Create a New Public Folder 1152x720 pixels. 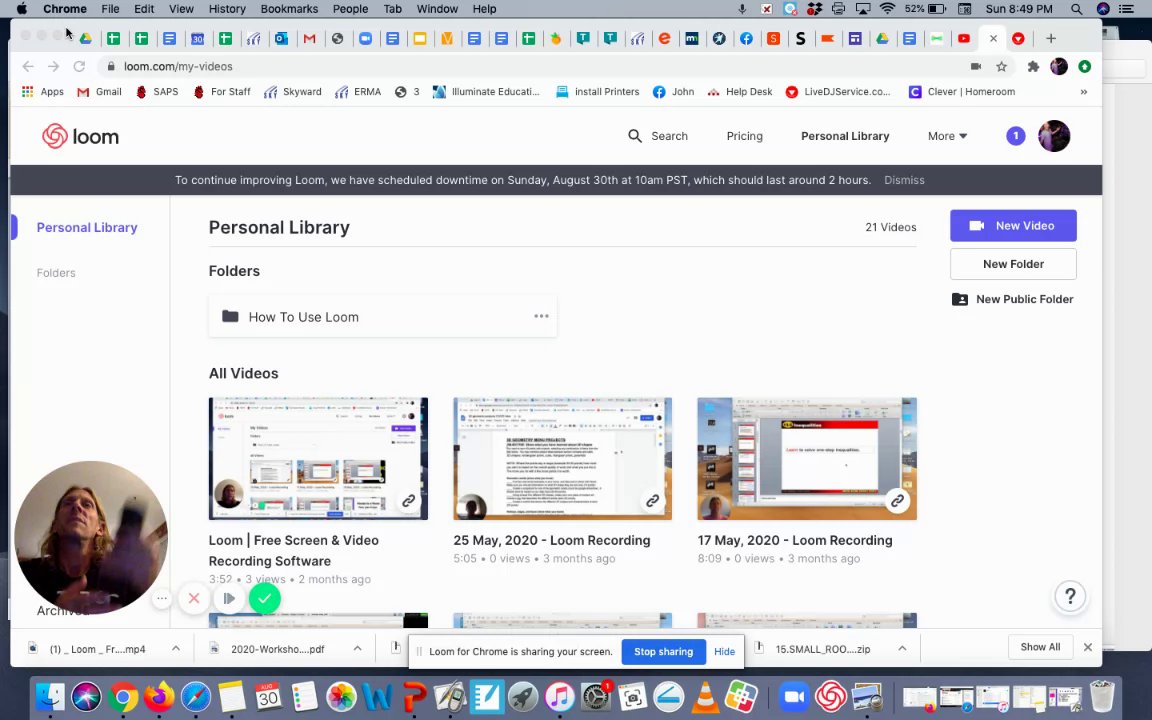(1013, 299)
